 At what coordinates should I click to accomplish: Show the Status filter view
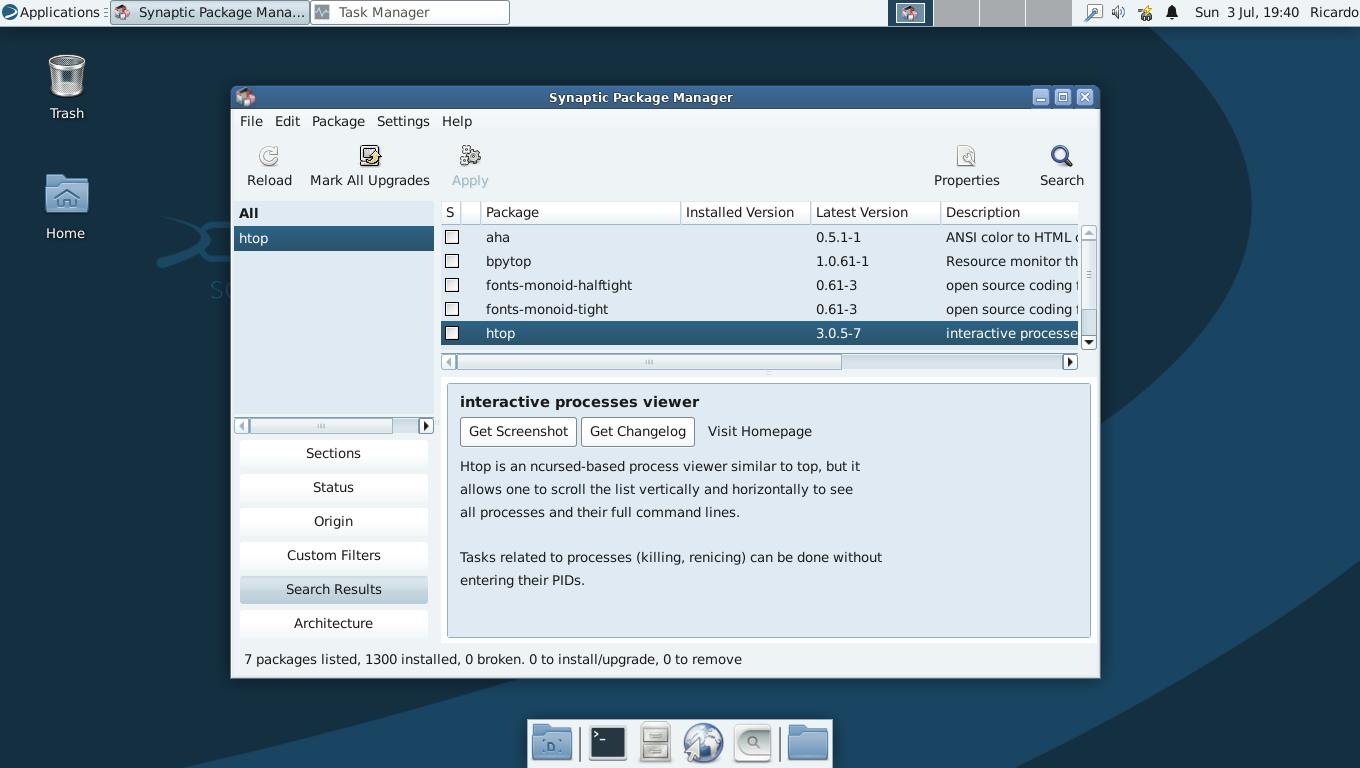pyautogui.click(x=333, y=487)
